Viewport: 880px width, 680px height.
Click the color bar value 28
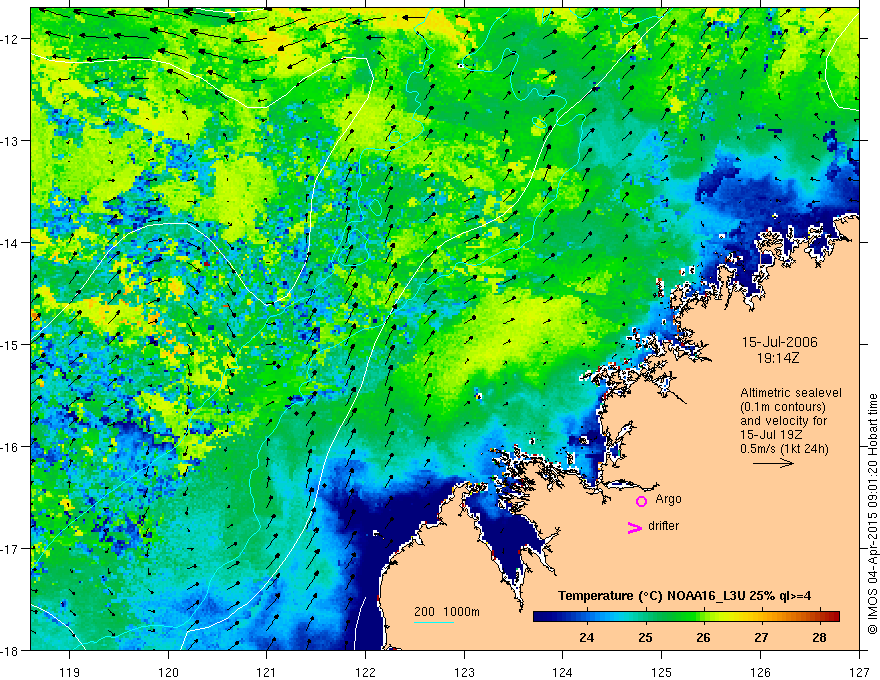point(819,637)
